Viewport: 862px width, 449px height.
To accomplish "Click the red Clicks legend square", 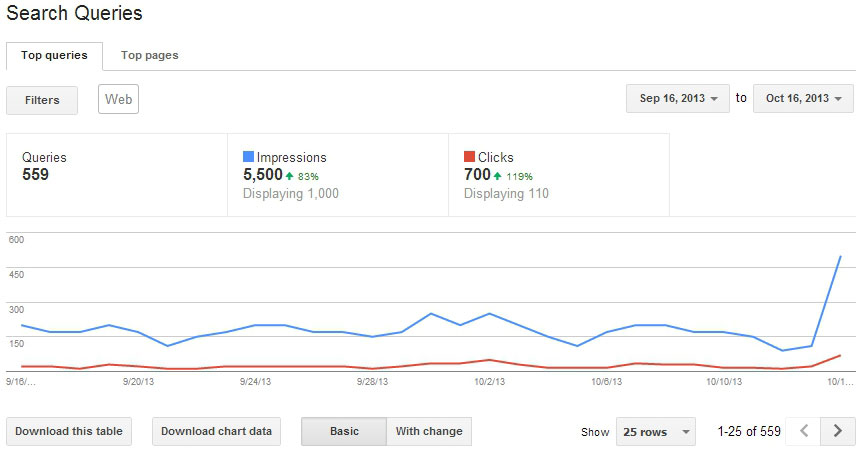I will [x=470, y=157].
